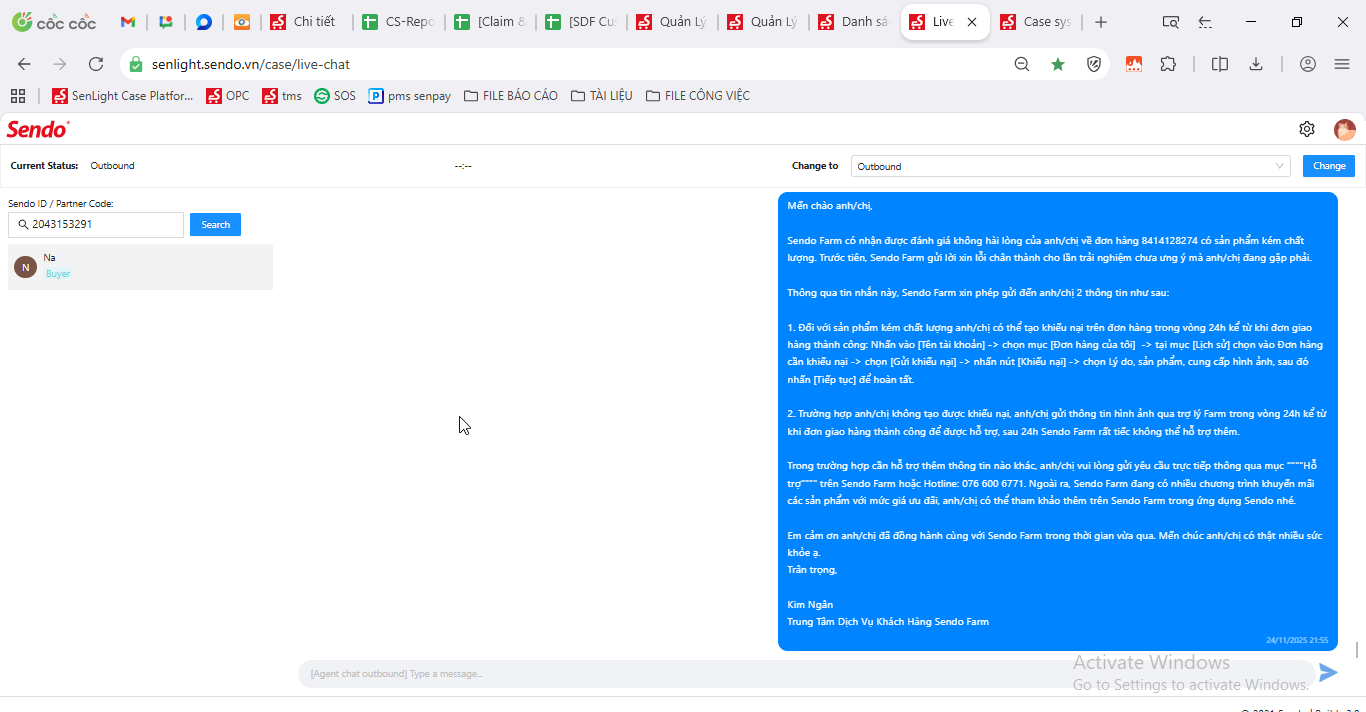Click the Sendo logo
1366x712 pixels.
click(38, 129)
